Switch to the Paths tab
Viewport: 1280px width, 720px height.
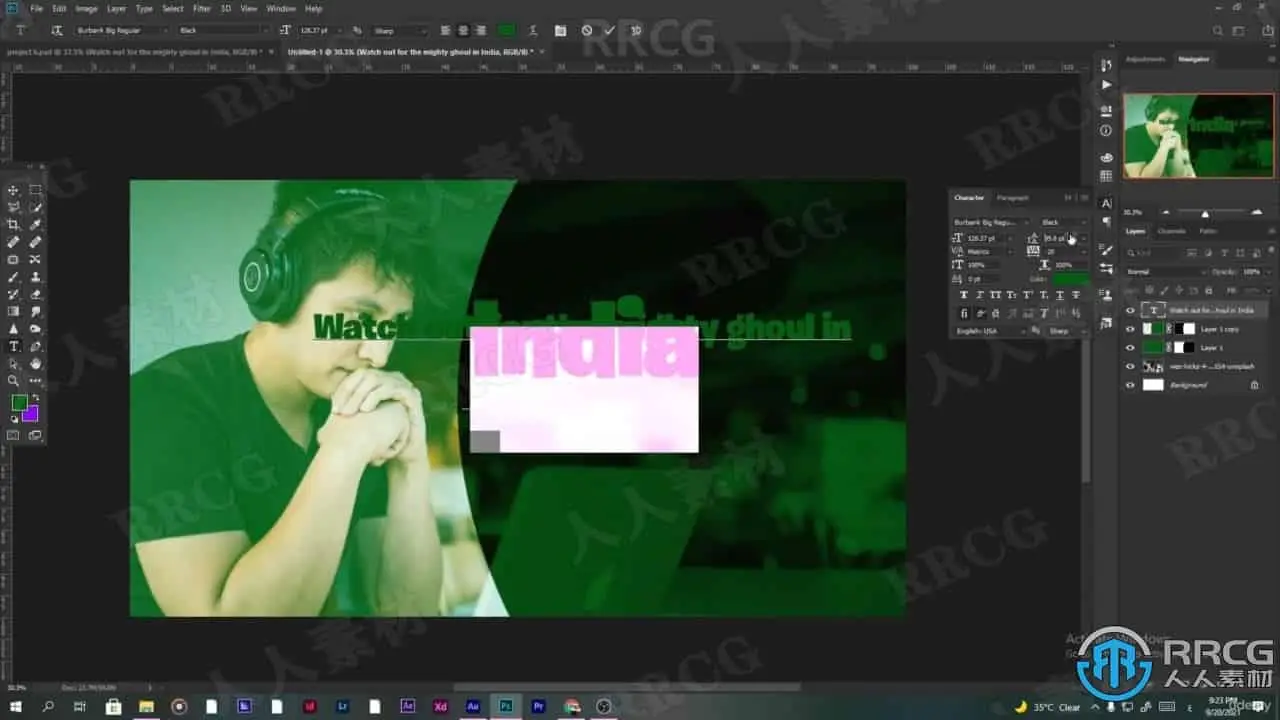tap(1208, 231)
